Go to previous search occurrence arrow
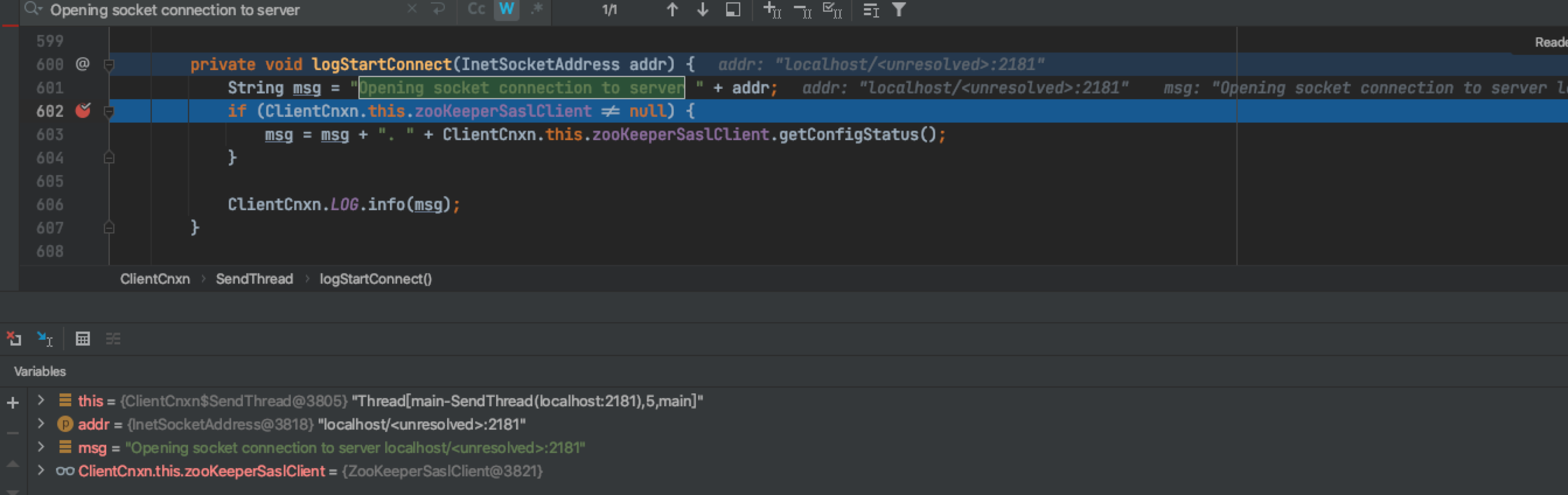Viewport: 1568px width, 495px height. [672, 10]
